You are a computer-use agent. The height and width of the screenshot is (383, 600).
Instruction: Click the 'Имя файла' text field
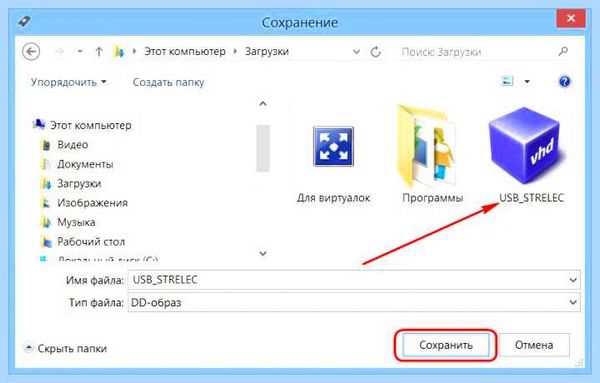coord(354,280)
